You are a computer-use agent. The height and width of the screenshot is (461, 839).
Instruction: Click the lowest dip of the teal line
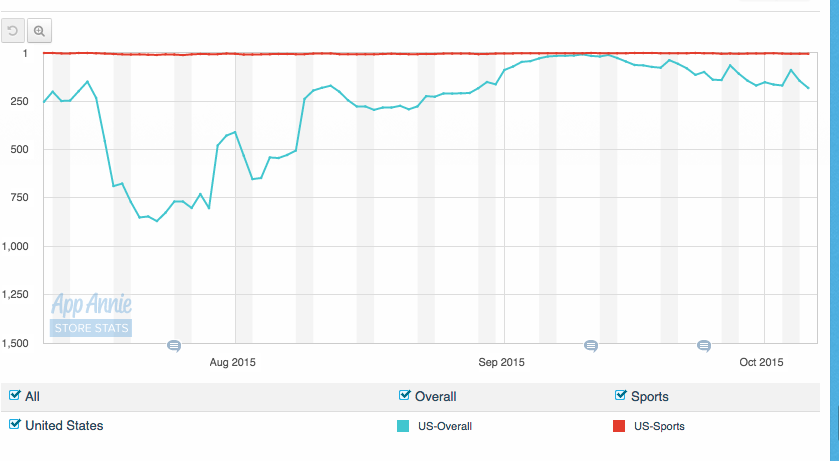pyautogui.click(x=157, y=221)
